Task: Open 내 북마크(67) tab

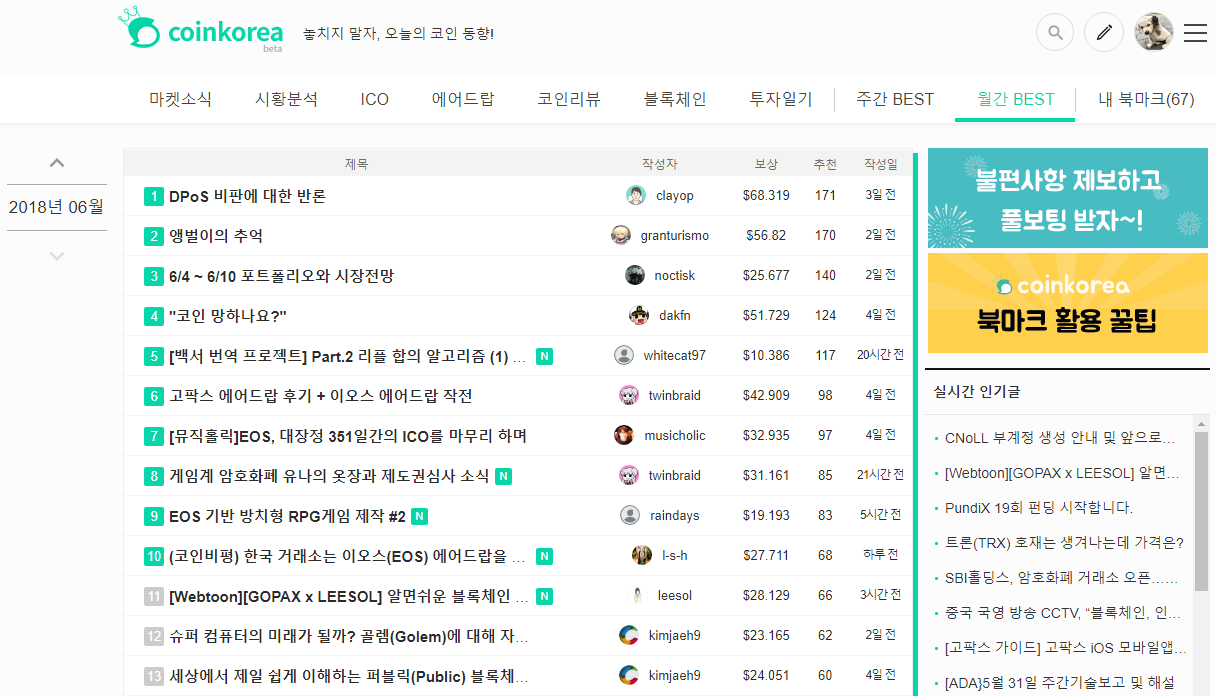Action: pyautogui.click(x=1146, y=99)
